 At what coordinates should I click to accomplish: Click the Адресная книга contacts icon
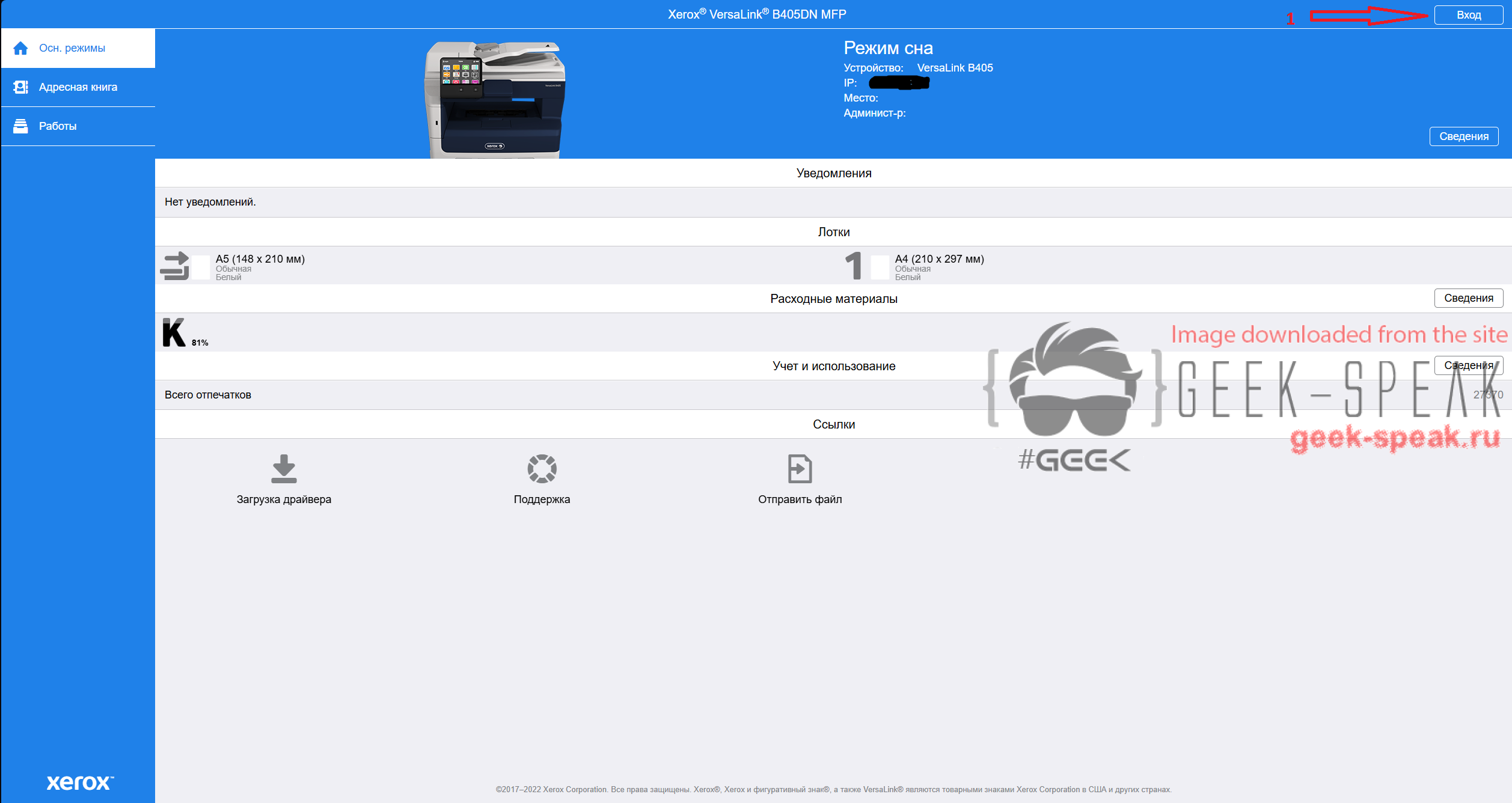[20, 87]
